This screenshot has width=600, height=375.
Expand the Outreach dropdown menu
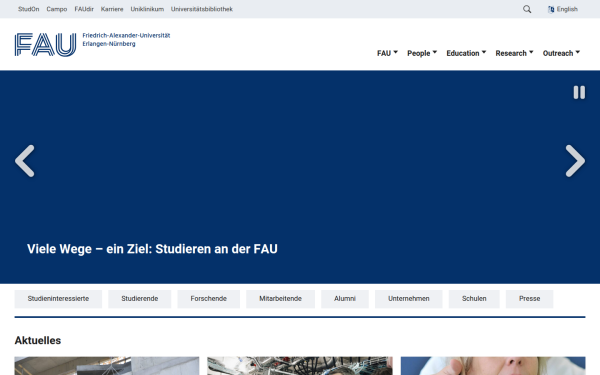tap(561, 53)
